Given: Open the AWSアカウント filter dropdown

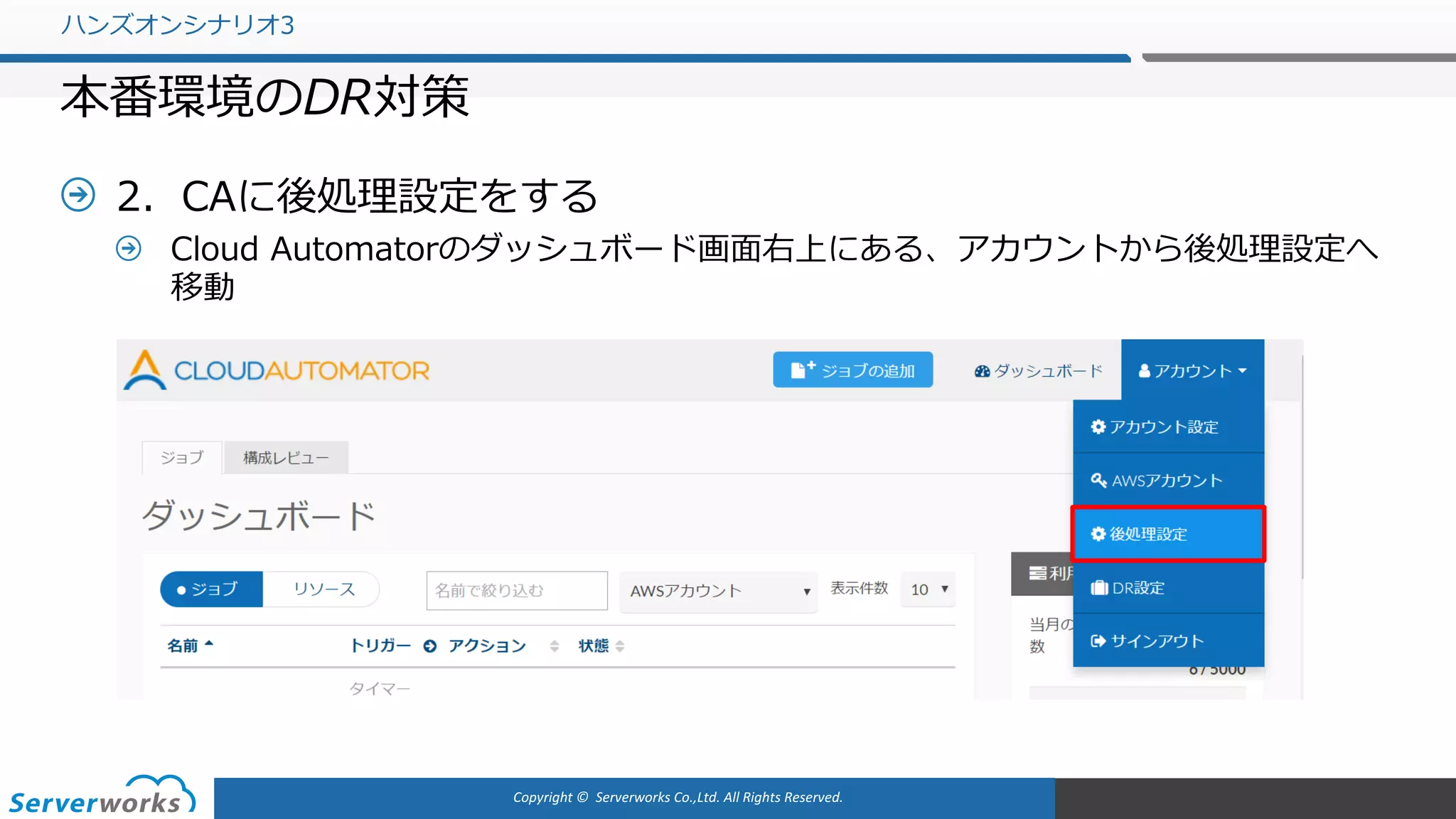Looking at the screenshot, I should click(718, 591).
